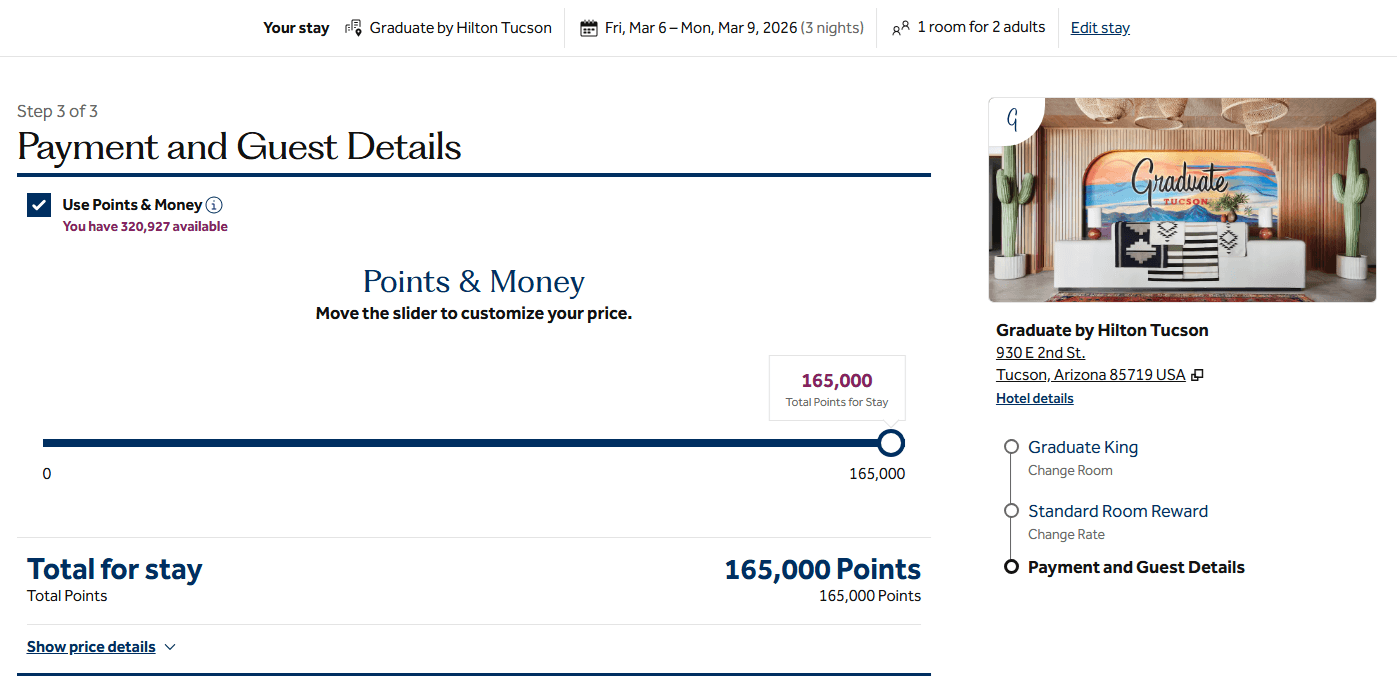1397x687 pixels.
Task: Click the Edit stay link
Action: point(1100,28)
